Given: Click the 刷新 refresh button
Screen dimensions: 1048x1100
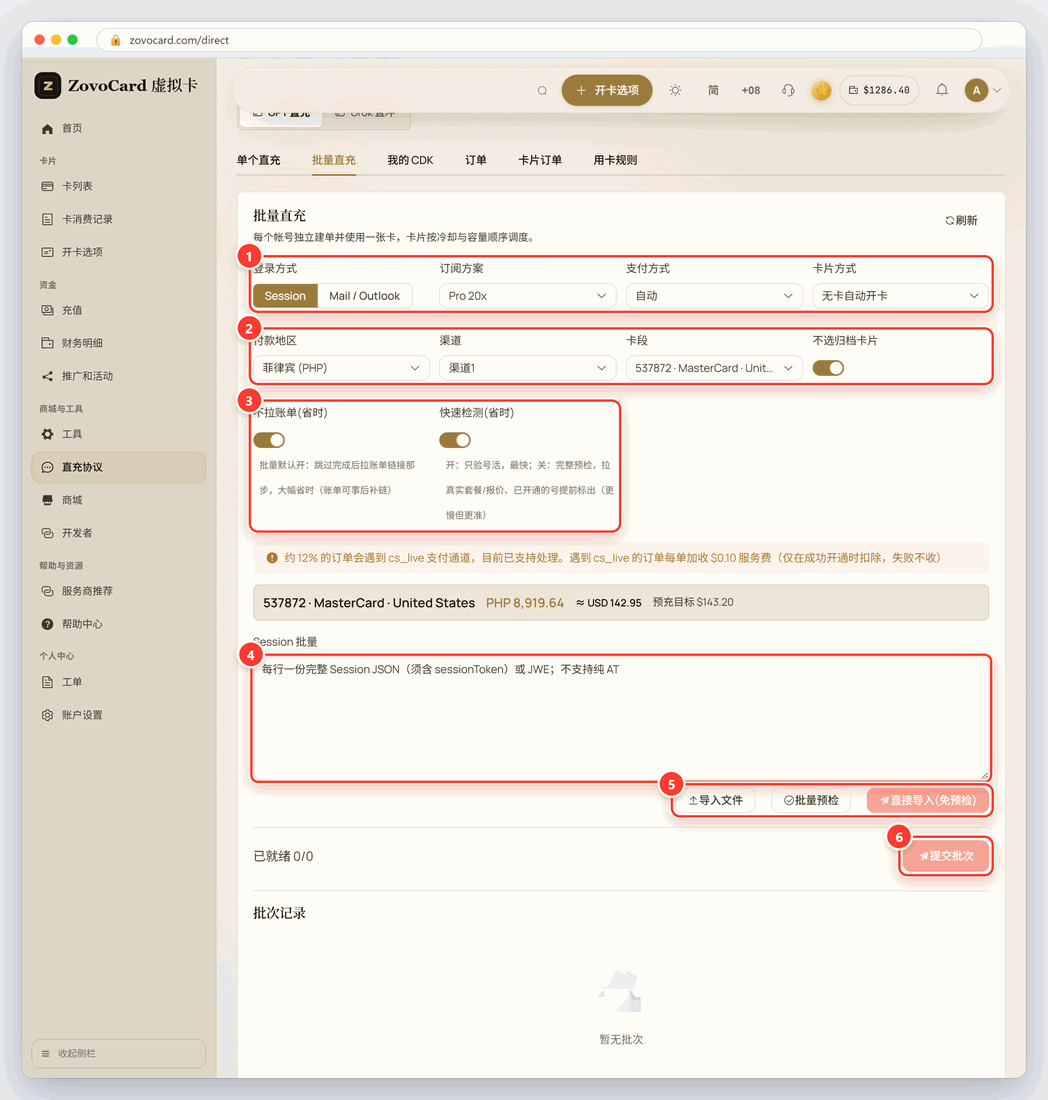Looking at the screenshot, I should (x=961, y=220).
